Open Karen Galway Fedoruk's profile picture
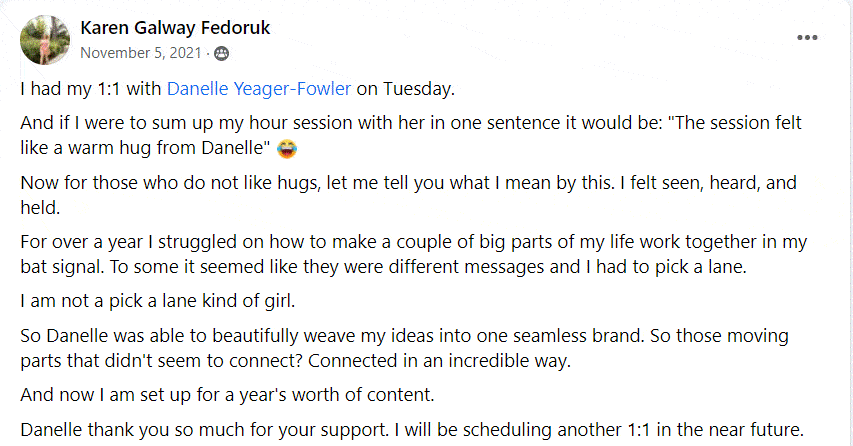The height and width of the screenshot is (446, 853). tap(43, 38)
